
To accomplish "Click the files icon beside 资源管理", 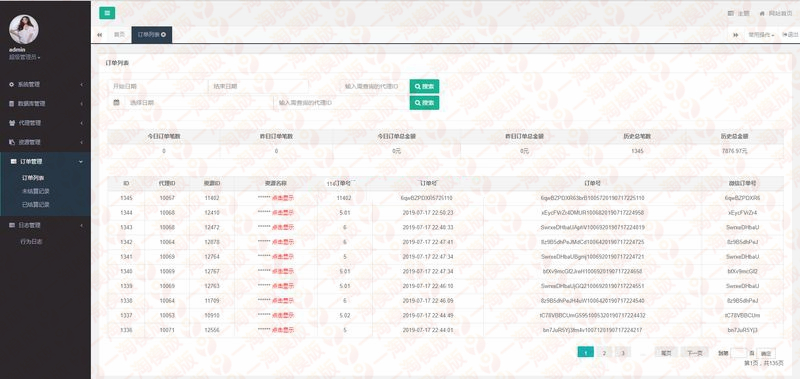I will click(12, 142).
